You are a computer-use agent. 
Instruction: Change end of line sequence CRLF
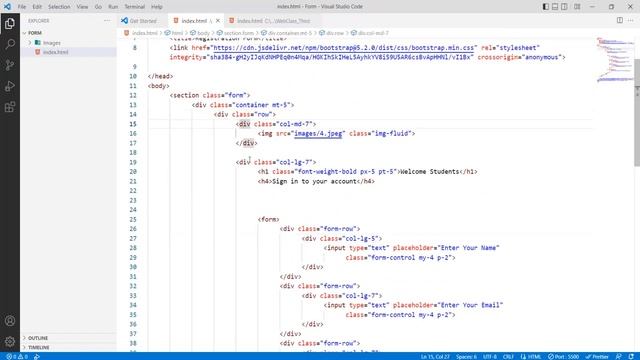tap(508, 357)
